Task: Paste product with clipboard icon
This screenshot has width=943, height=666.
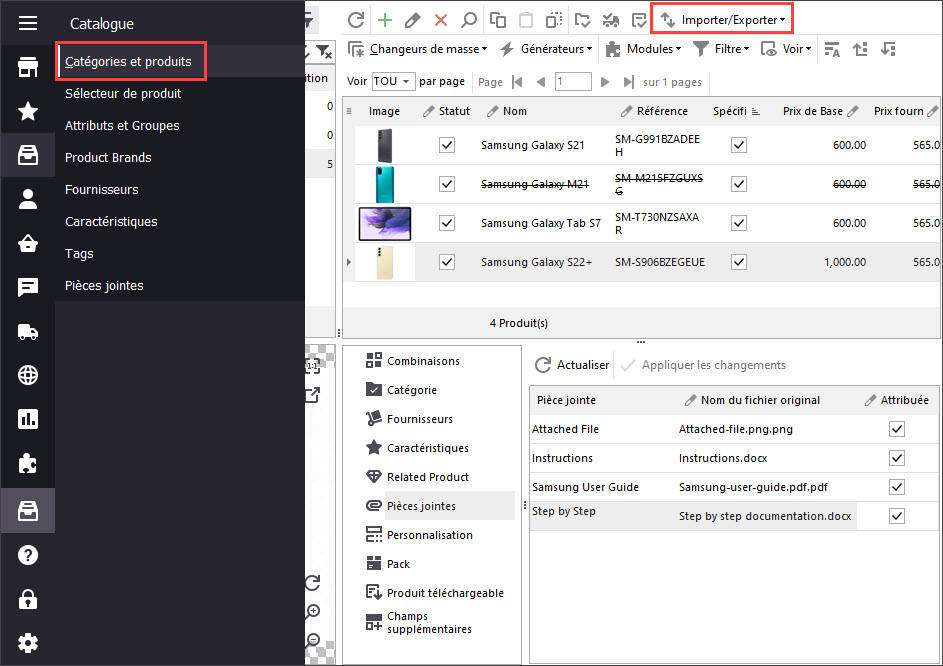Action: [x=526, y=20]
